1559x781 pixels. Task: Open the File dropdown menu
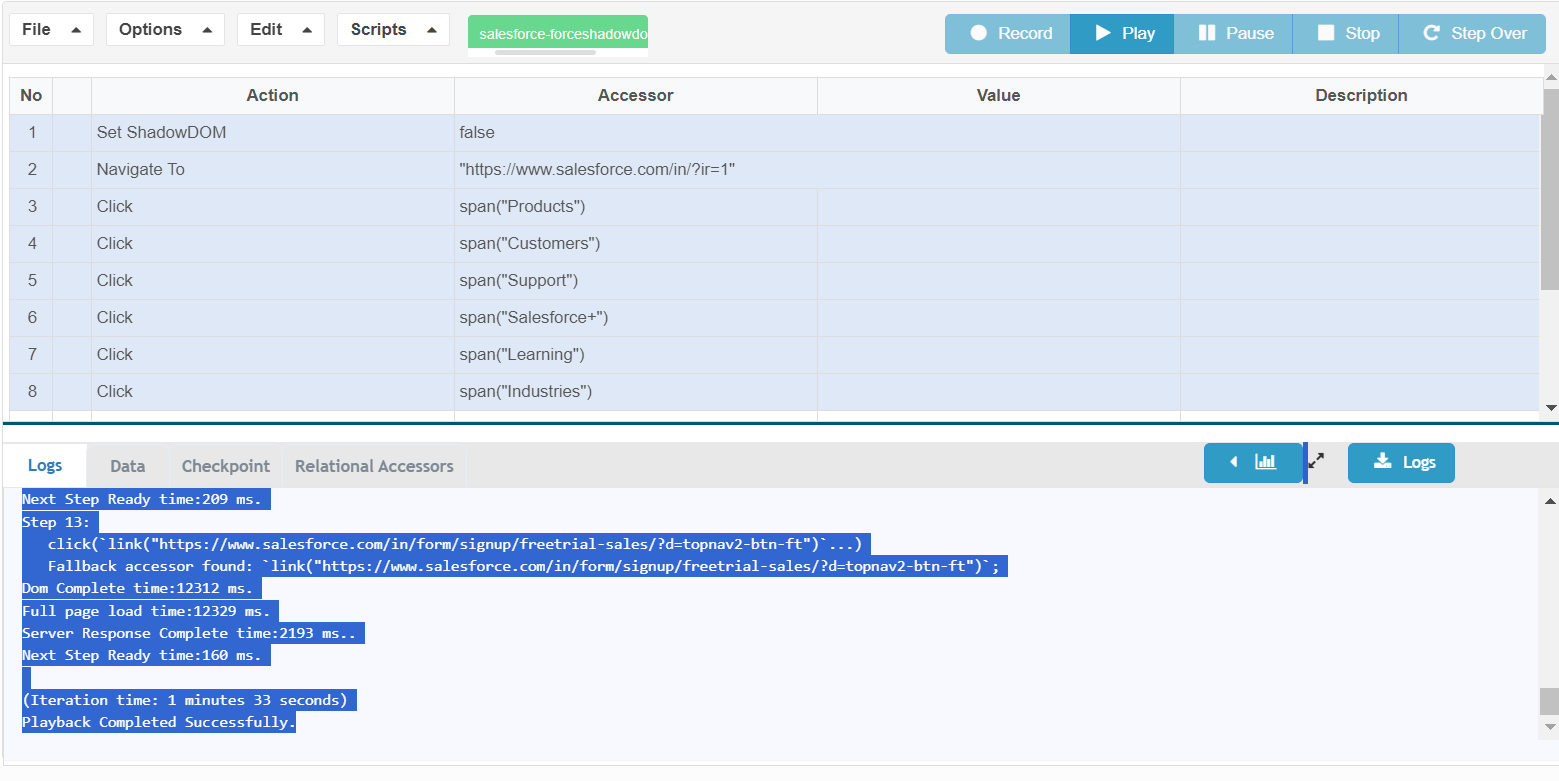point(51,30)
